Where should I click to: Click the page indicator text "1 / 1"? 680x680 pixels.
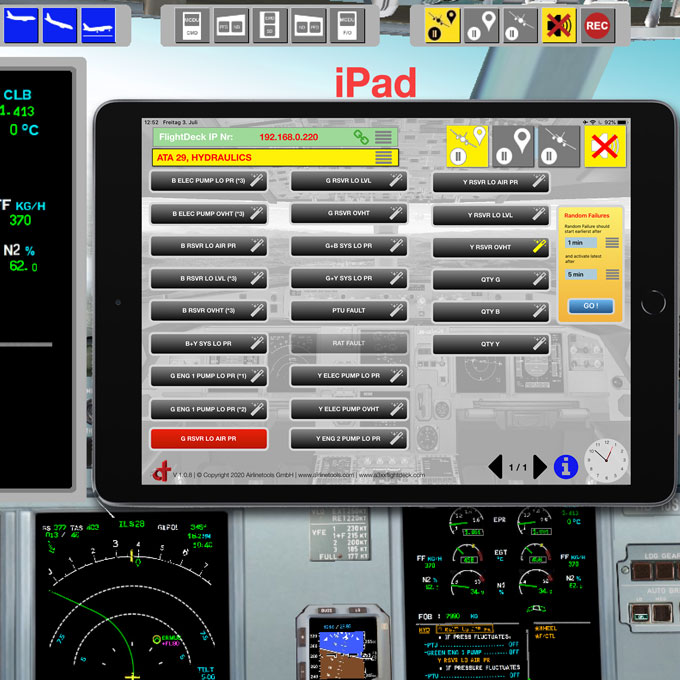518,467
